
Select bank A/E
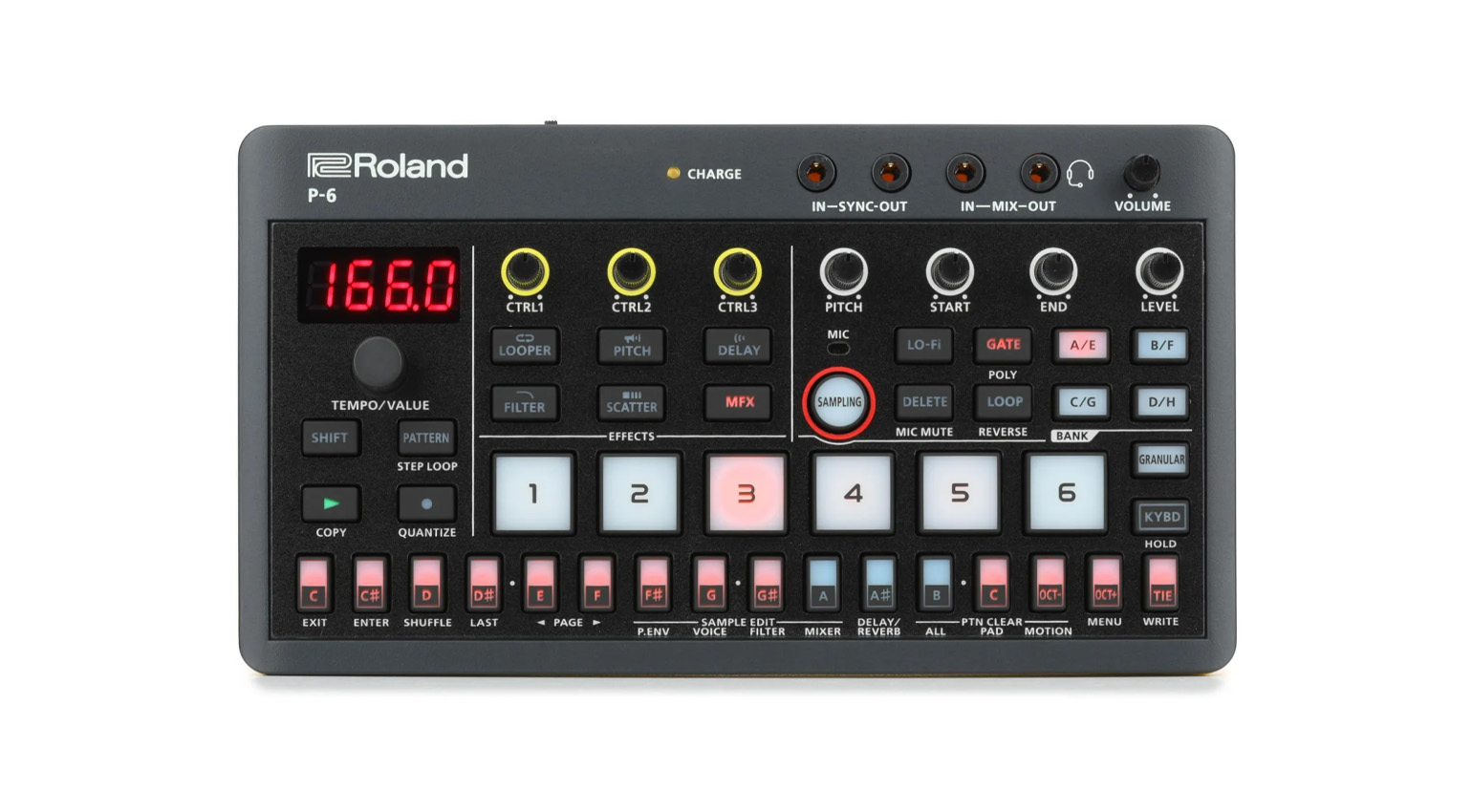[1083, 345]
